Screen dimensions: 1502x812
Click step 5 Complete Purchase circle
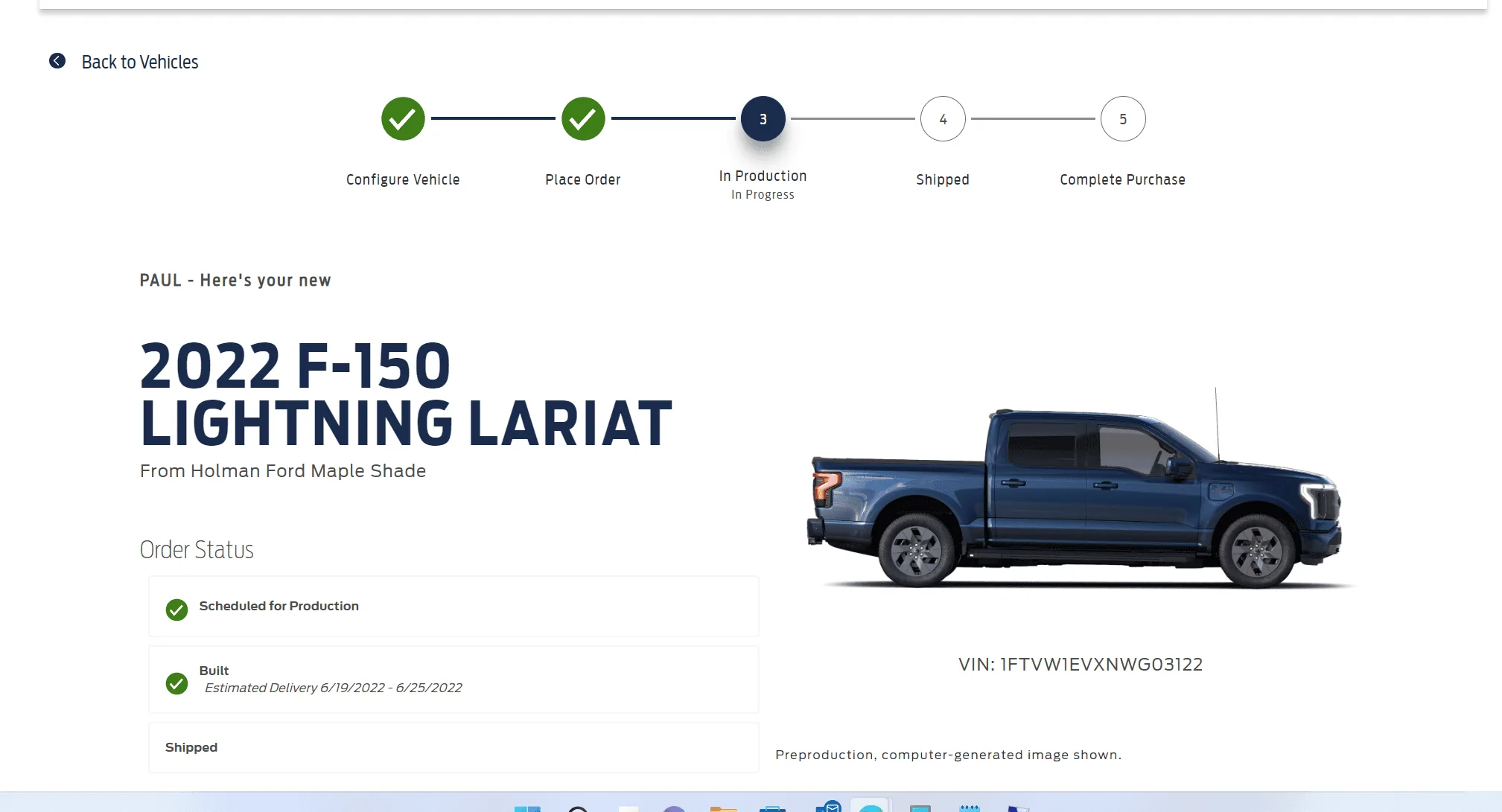1123,119
